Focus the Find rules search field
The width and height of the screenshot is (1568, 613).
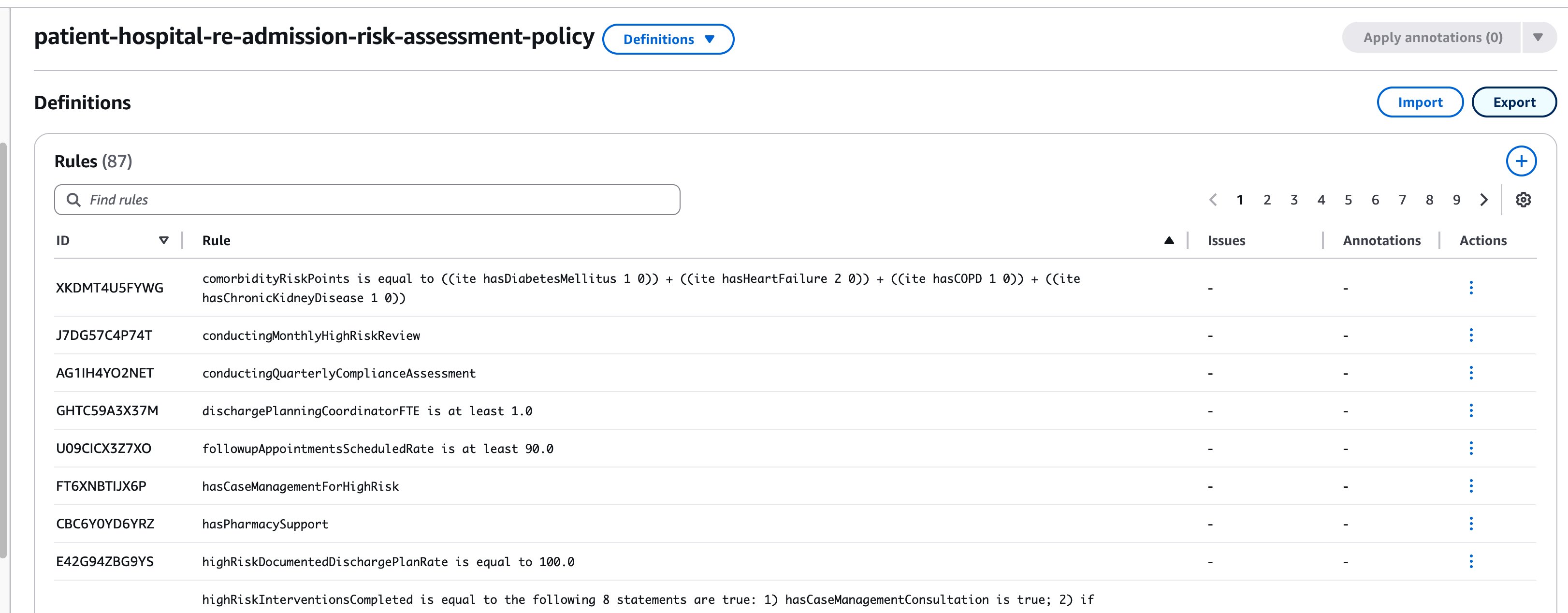pos(377,200)
